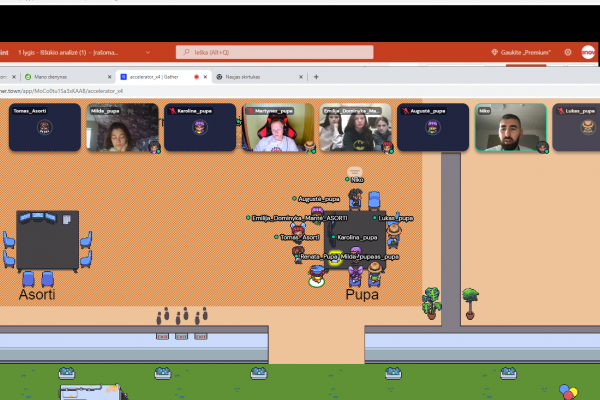Click the Asorti room label
This screenshot has height=400, width=600.
(x=37, y=294)
